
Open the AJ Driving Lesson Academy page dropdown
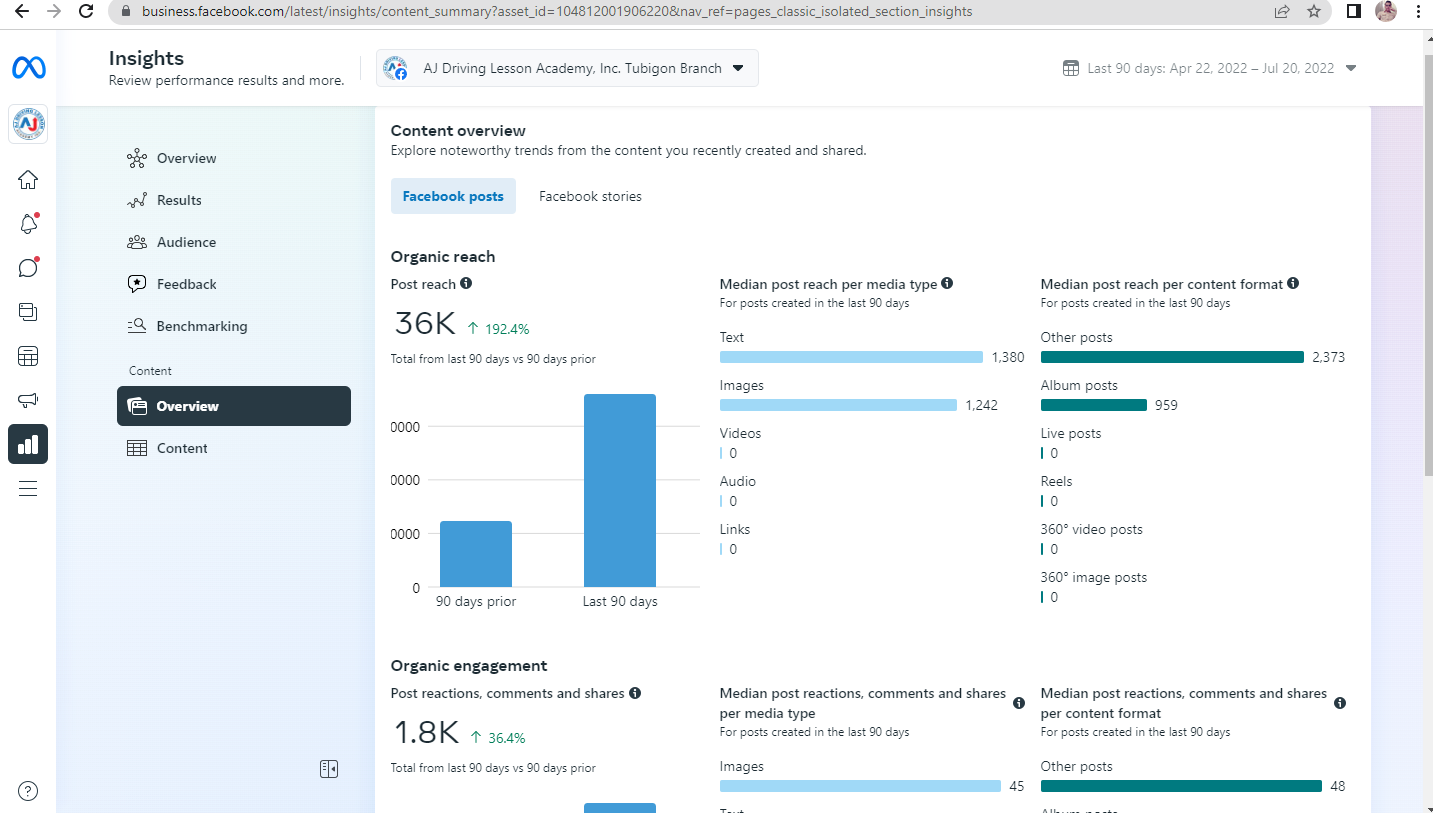click(x=567, y=68)
